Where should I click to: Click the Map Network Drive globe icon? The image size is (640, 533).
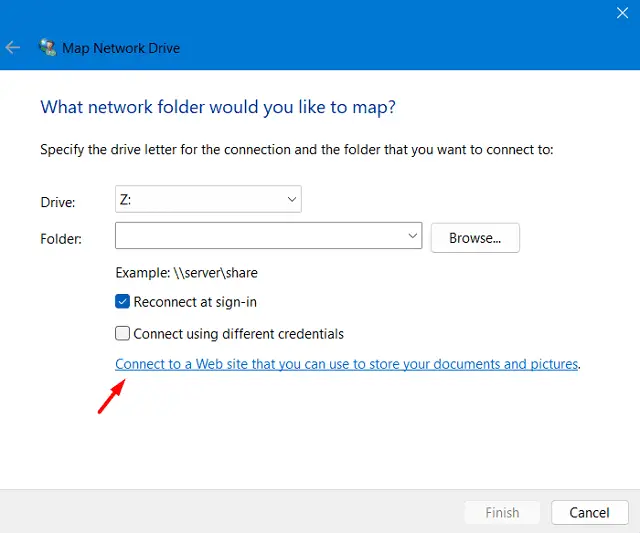47,48
